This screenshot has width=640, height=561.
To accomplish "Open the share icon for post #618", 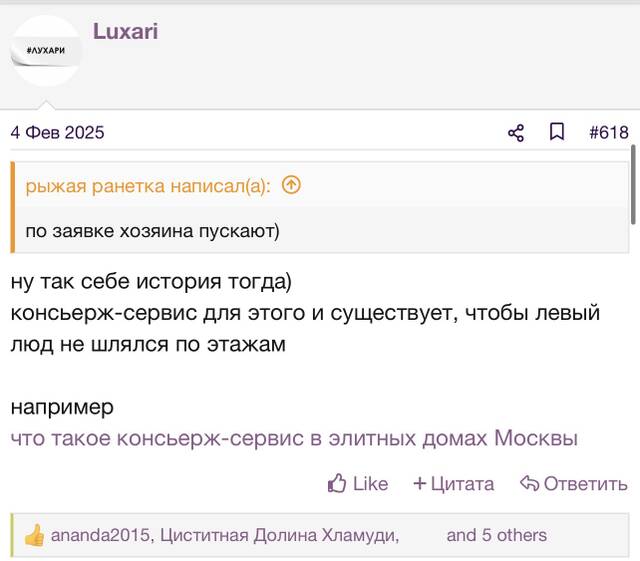I will [x=516, y=133].
